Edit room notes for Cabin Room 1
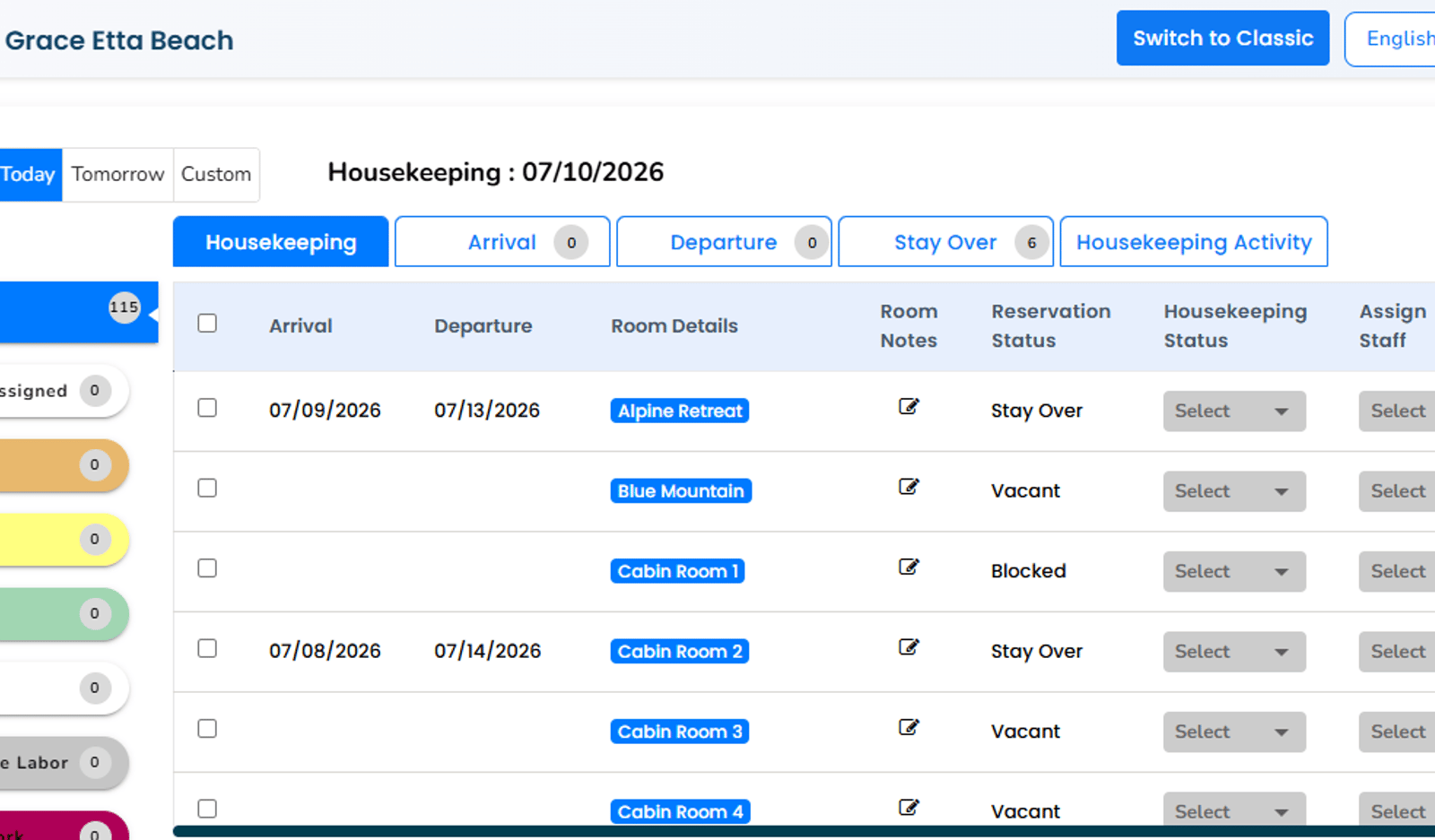 [x=909, y=567]
